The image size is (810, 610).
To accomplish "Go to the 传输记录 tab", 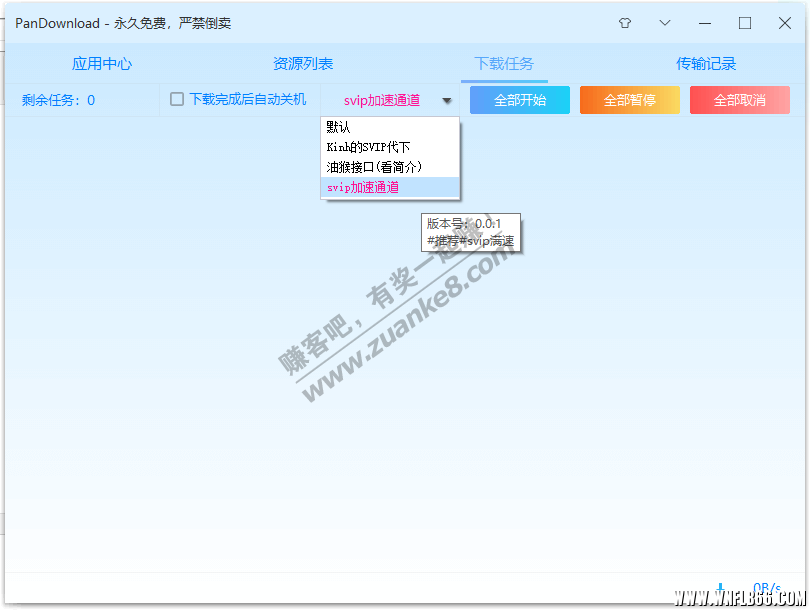I will [706, 64].
